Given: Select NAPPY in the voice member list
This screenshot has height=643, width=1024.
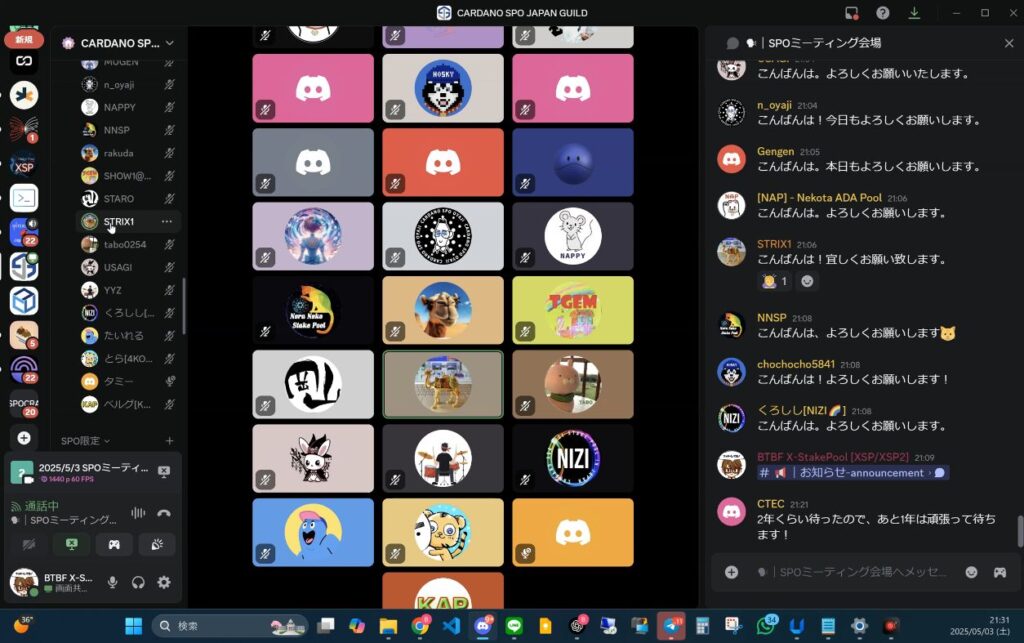Looking at the screenshot, I should coord(128,107).
